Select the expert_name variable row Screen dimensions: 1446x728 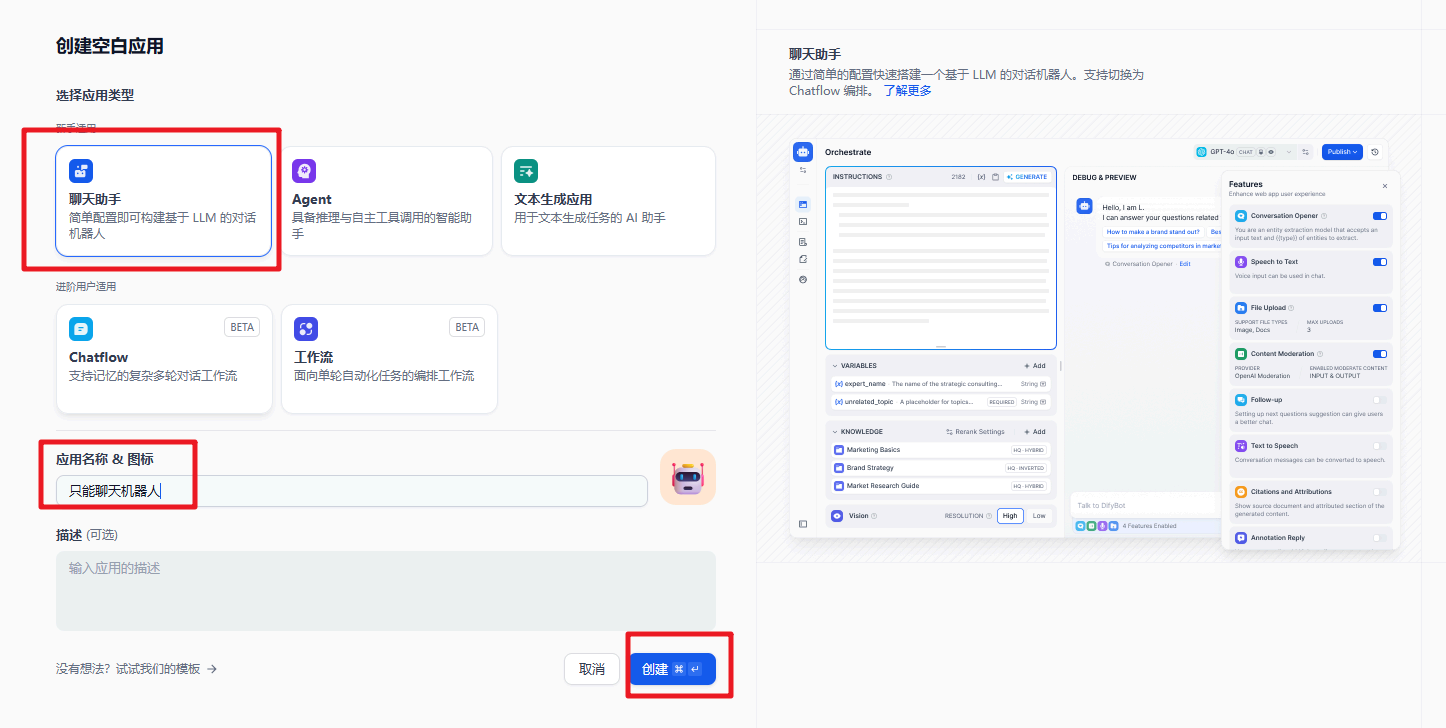point(941,384)
